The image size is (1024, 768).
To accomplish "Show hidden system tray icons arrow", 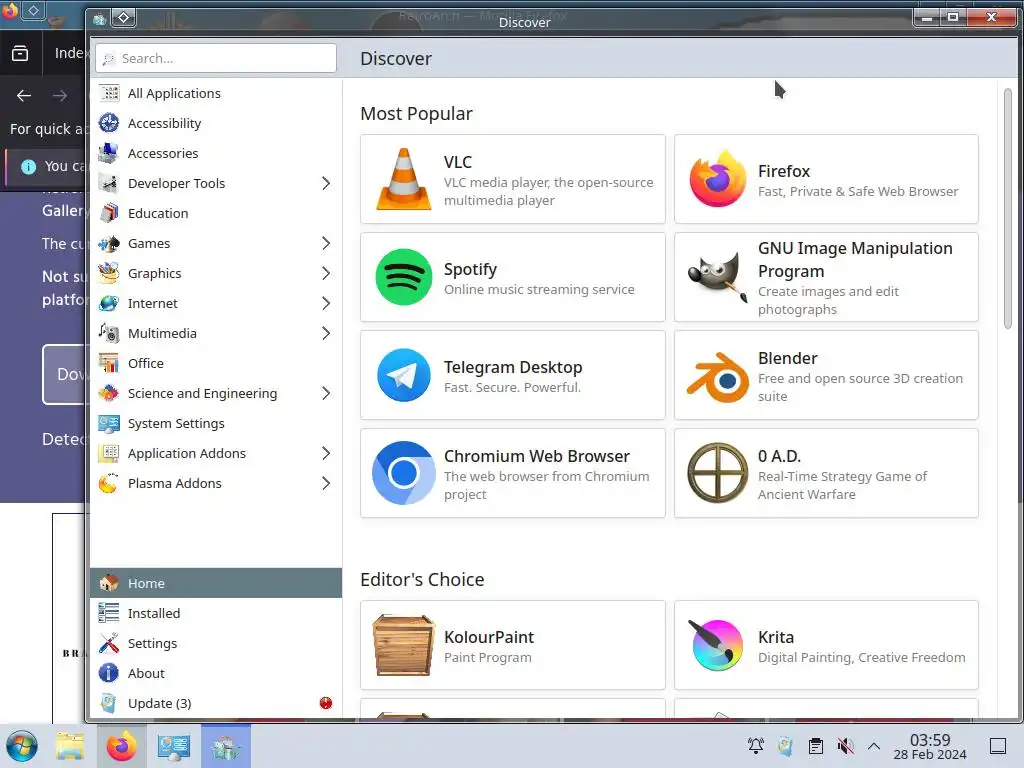I will tap(874, 746).
